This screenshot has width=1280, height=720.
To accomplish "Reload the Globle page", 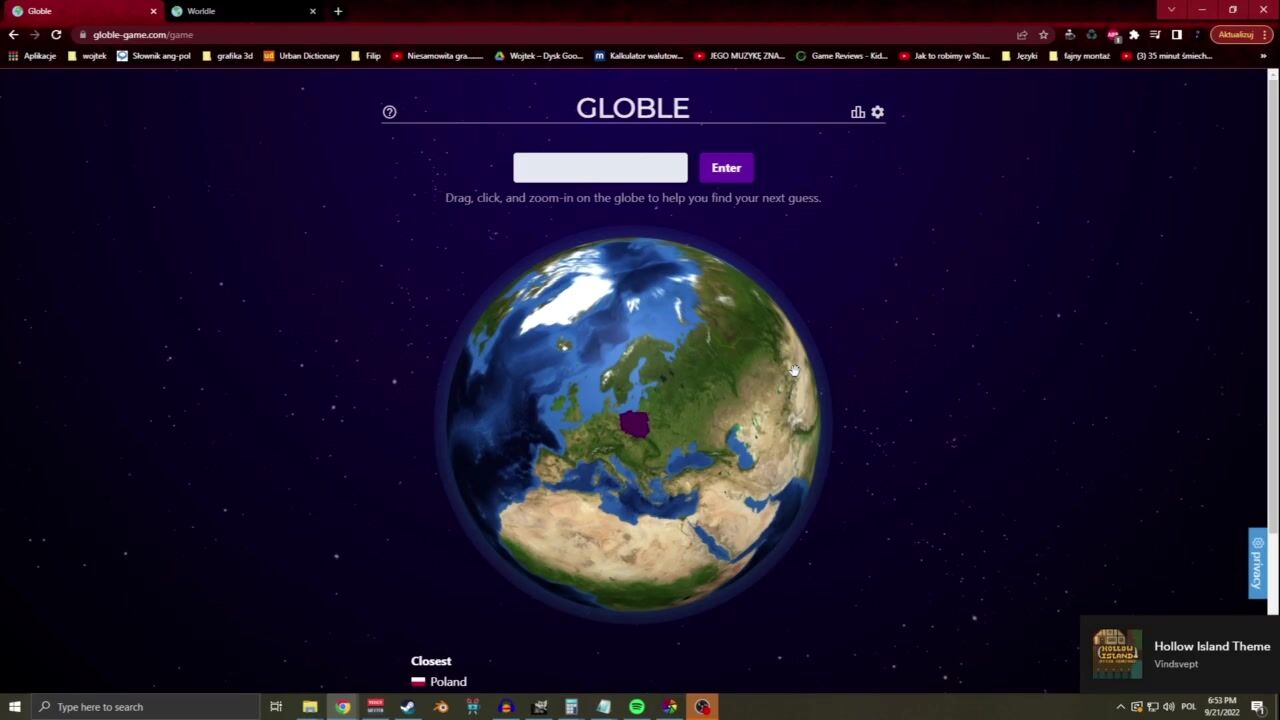I will (x=56, y=34).
